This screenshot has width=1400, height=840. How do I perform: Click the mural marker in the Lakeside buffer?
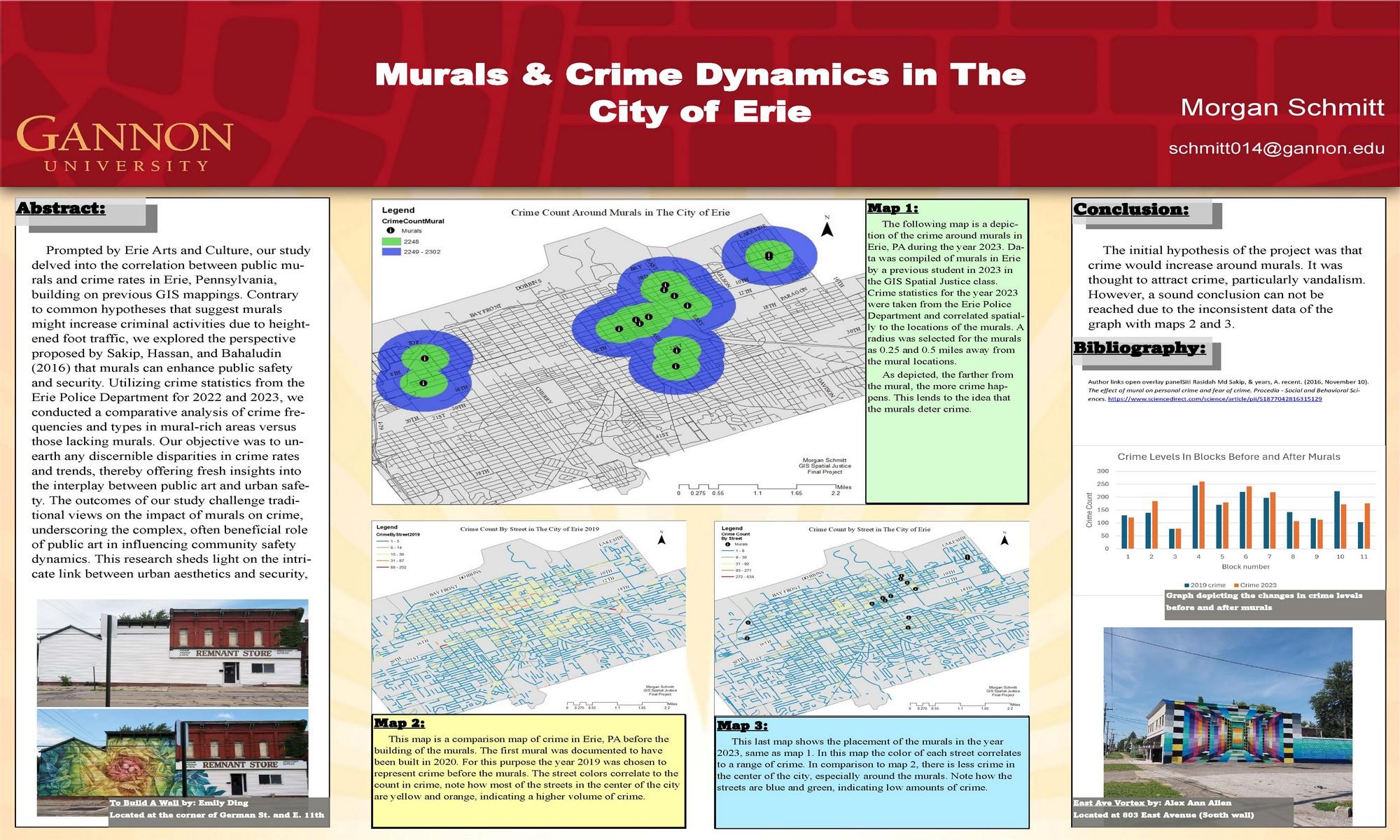[x=769, y=256]
